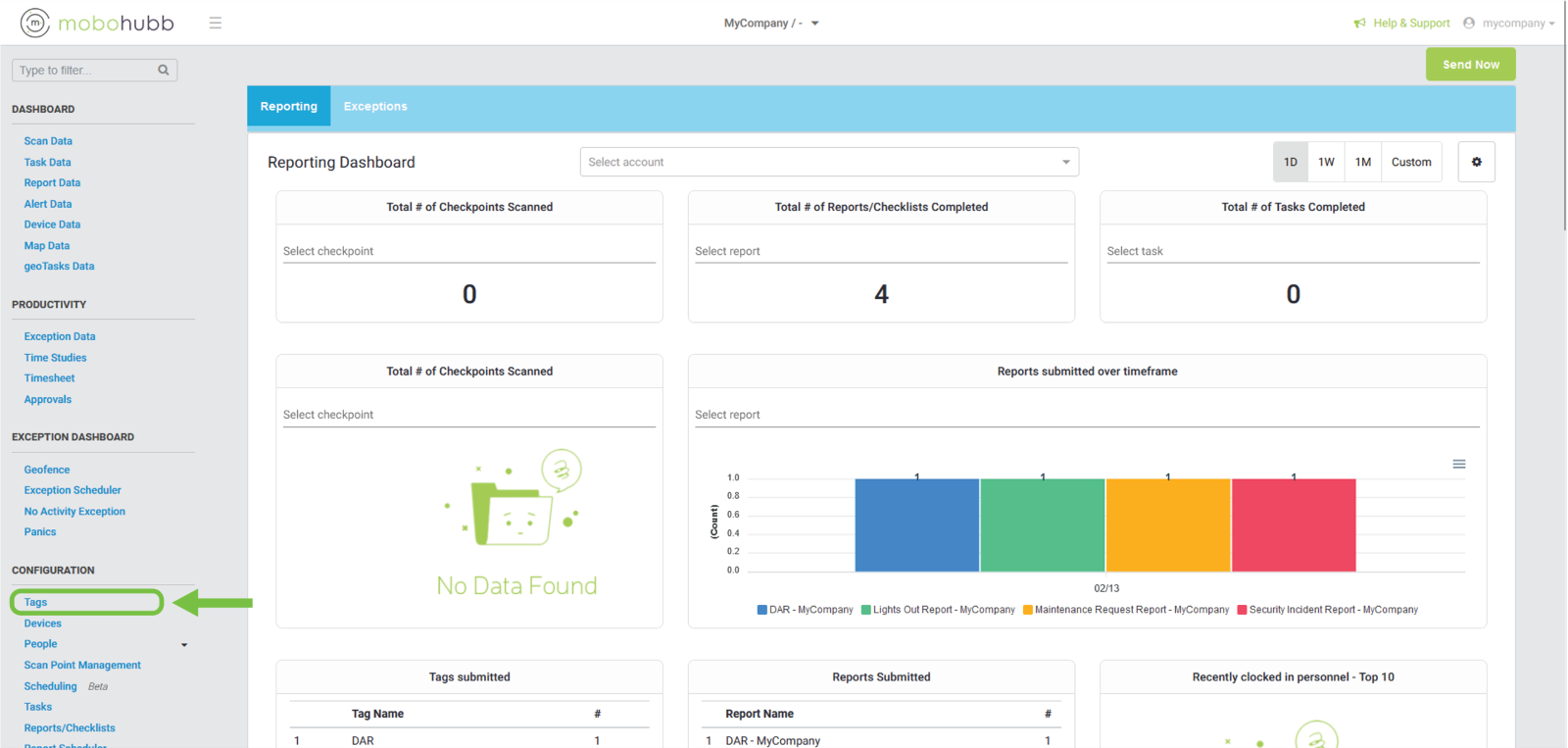Open the chart hamburger menu icon
1568x748 pixels.
[x=1458, y=464]
